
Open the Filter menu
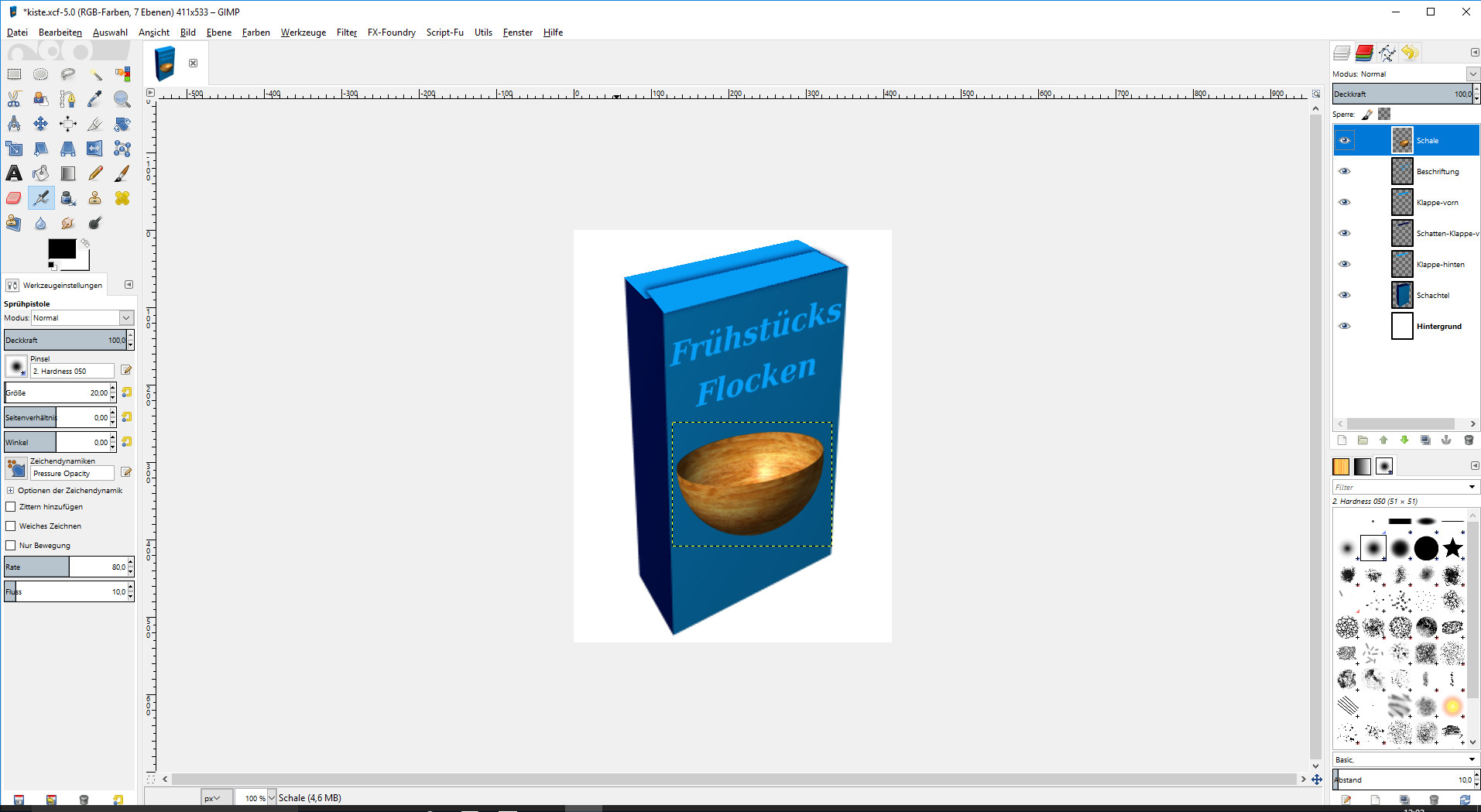pos(346,33)
